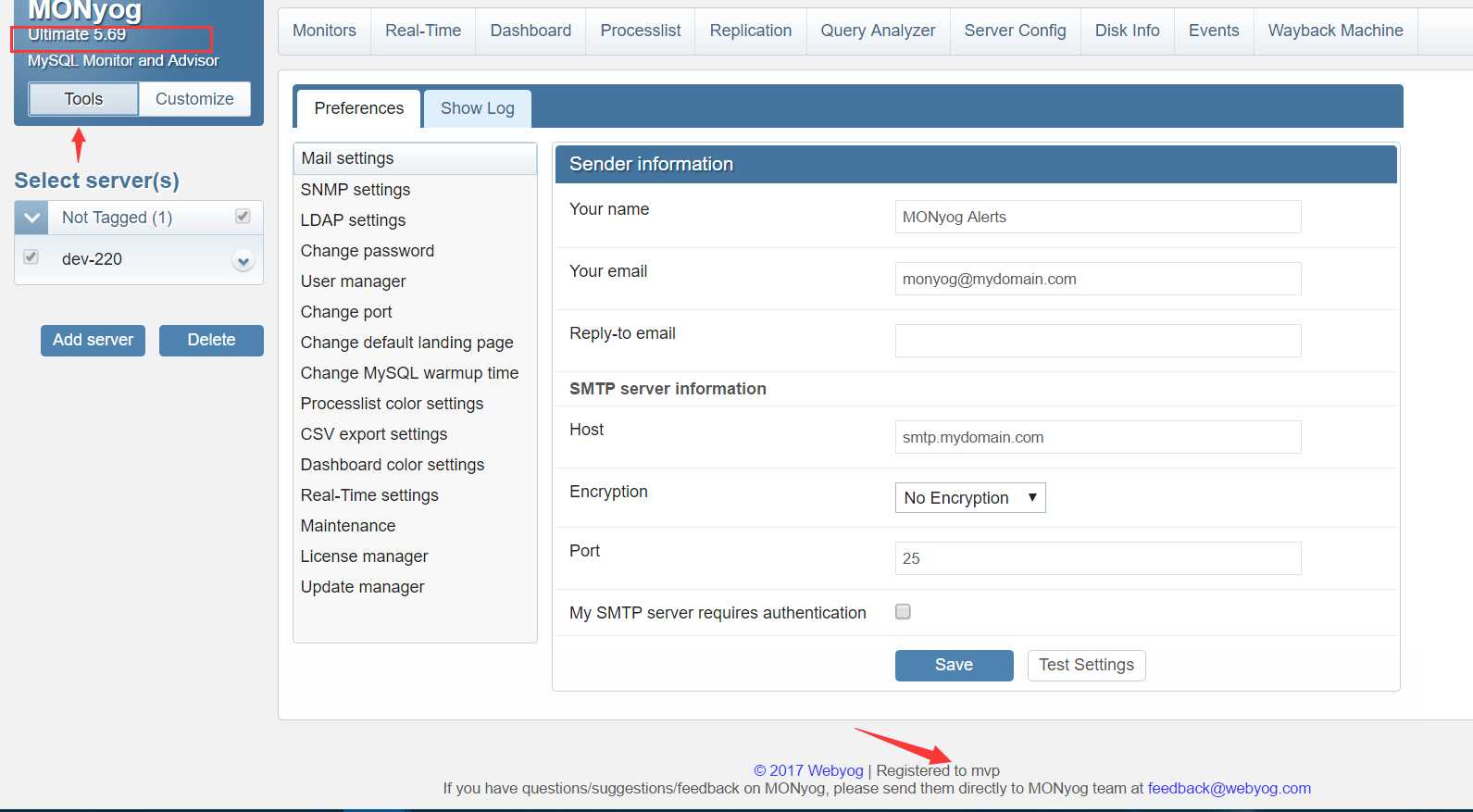Click the SMTP Host input field
This screenshot has height=812, width=1473.
1098,437
